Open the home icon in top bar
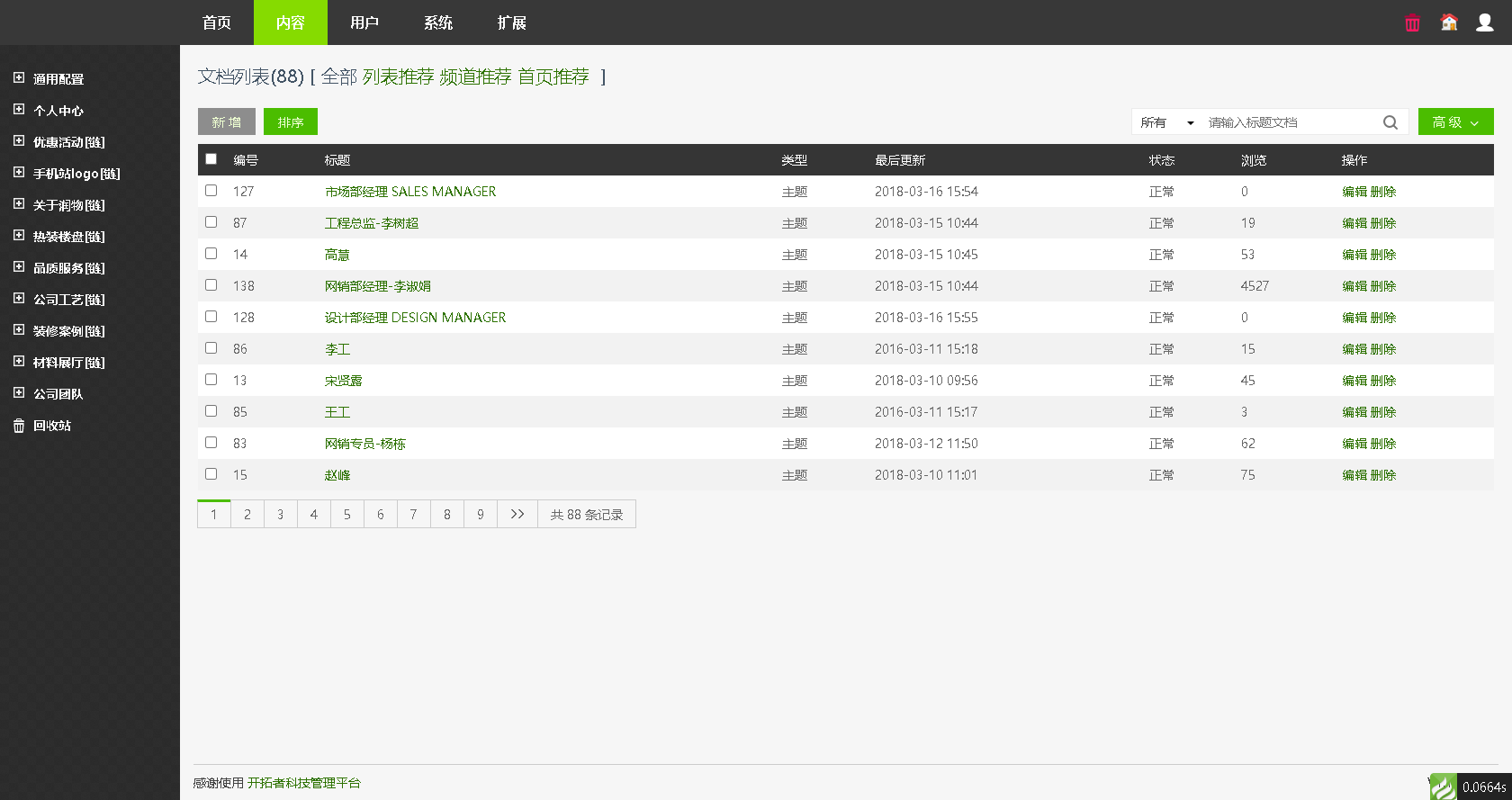 [1449, 22]
